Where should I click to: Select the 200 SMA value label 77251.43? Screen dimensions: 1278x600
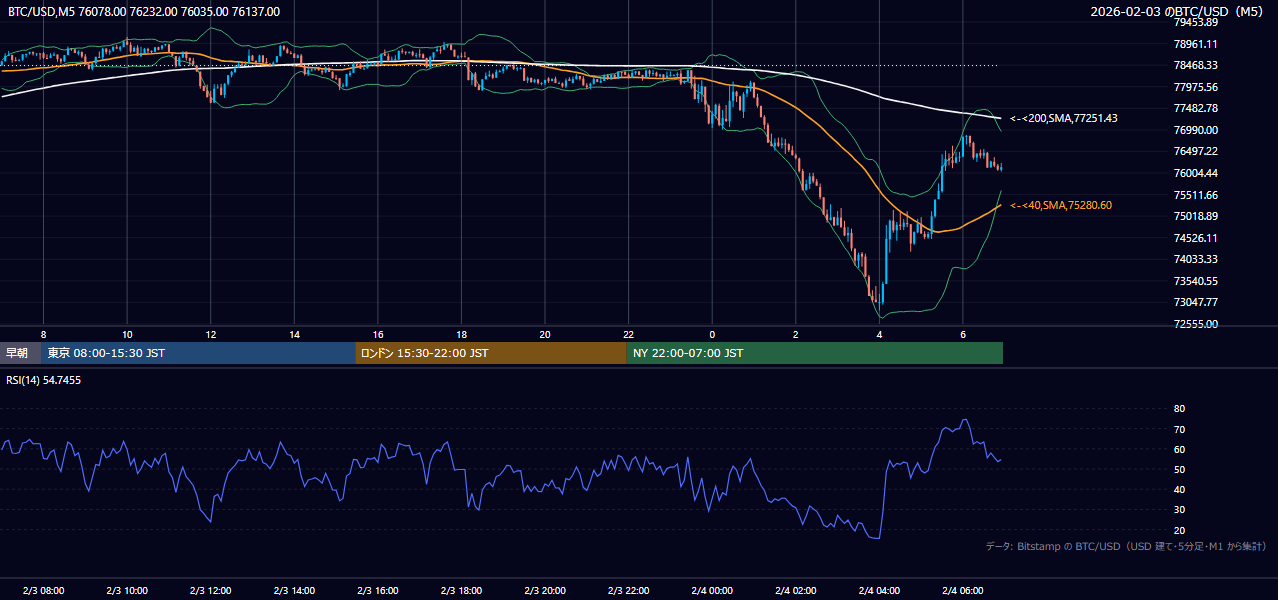pos(1095,118)
